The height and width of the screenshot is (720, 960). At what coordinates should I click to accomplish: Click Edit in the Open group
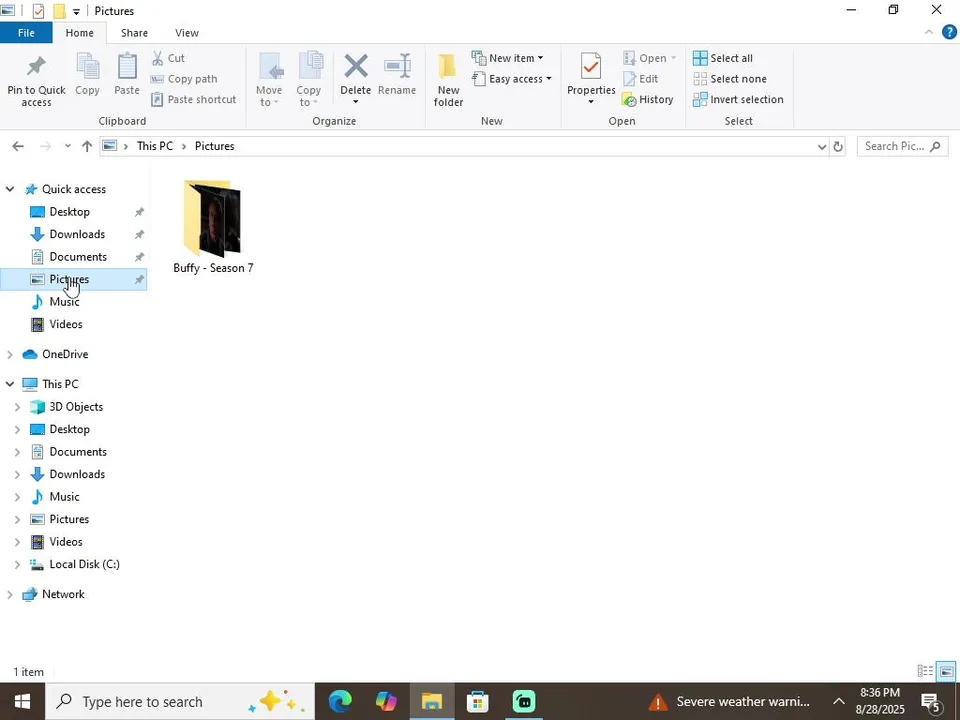641,79
